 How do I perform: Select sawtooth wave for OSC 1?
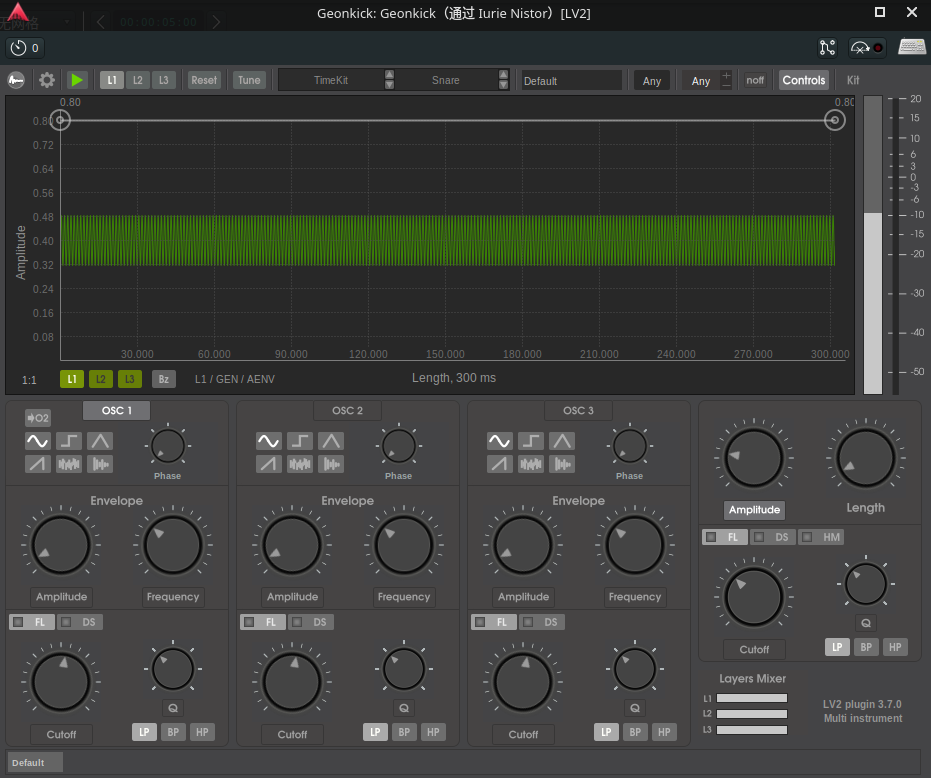point(37,464)
